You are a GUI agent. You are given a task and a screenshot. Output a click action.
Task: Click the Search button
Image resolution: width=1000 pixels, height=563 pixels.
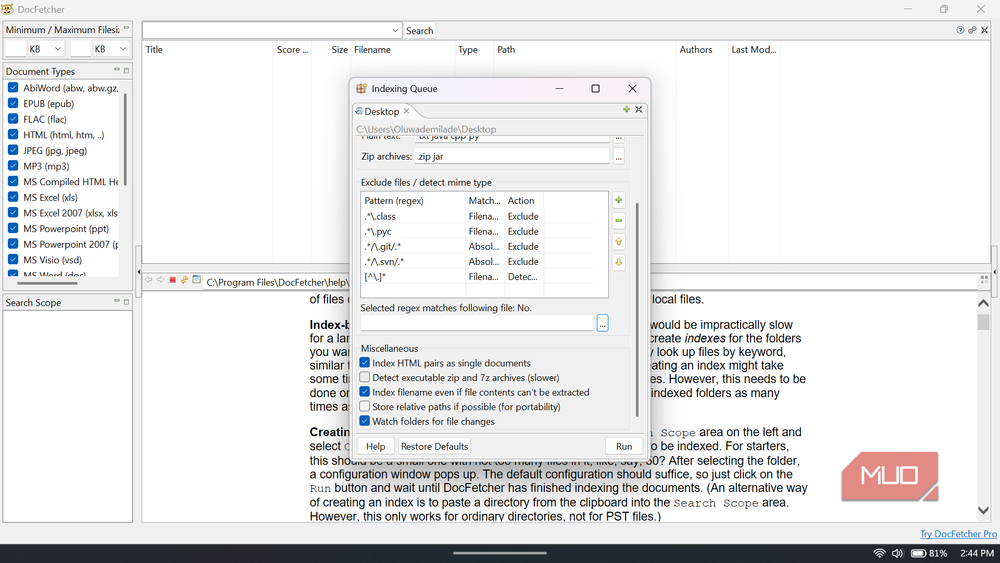pyautogui.click(x=420, y=31)
